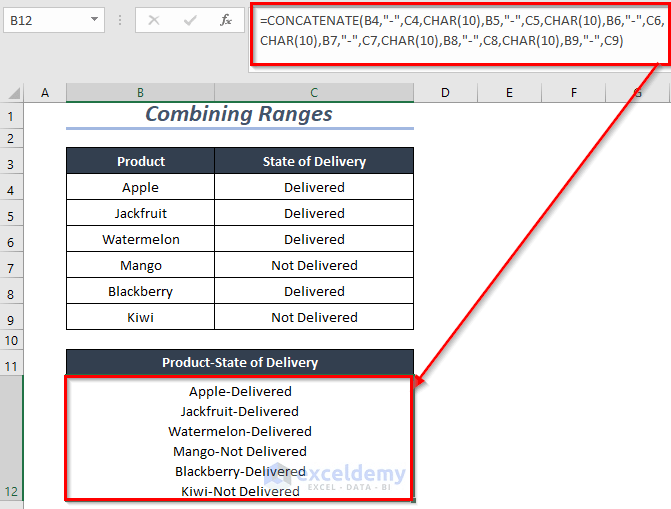This screenshot has width=671, height=509.
Task: Click the Enter checkmark formula icon
Action: (x=190, y=20)
